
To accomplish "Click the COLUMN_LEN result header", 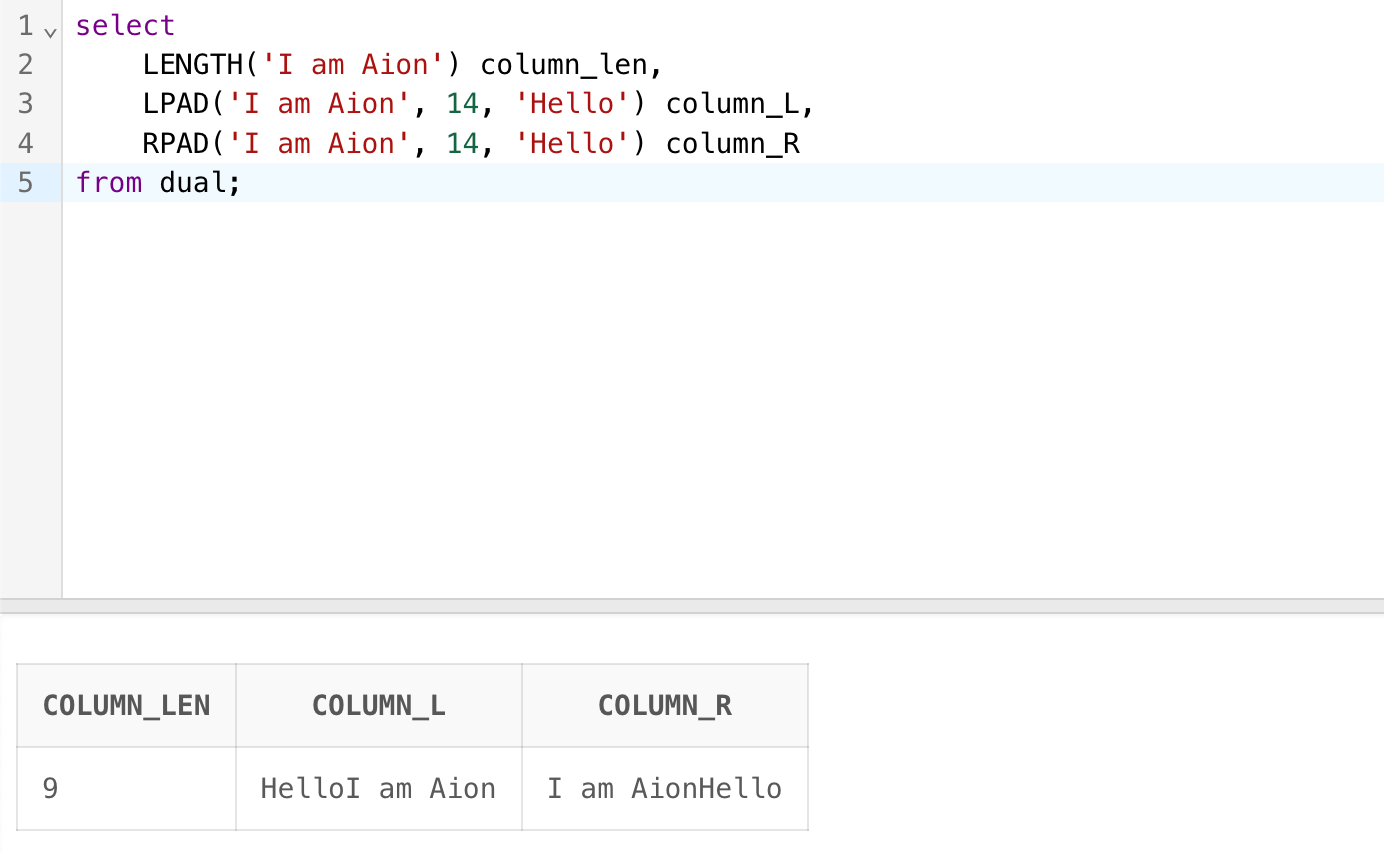I will pyautogui.click(x=126, y=706).
